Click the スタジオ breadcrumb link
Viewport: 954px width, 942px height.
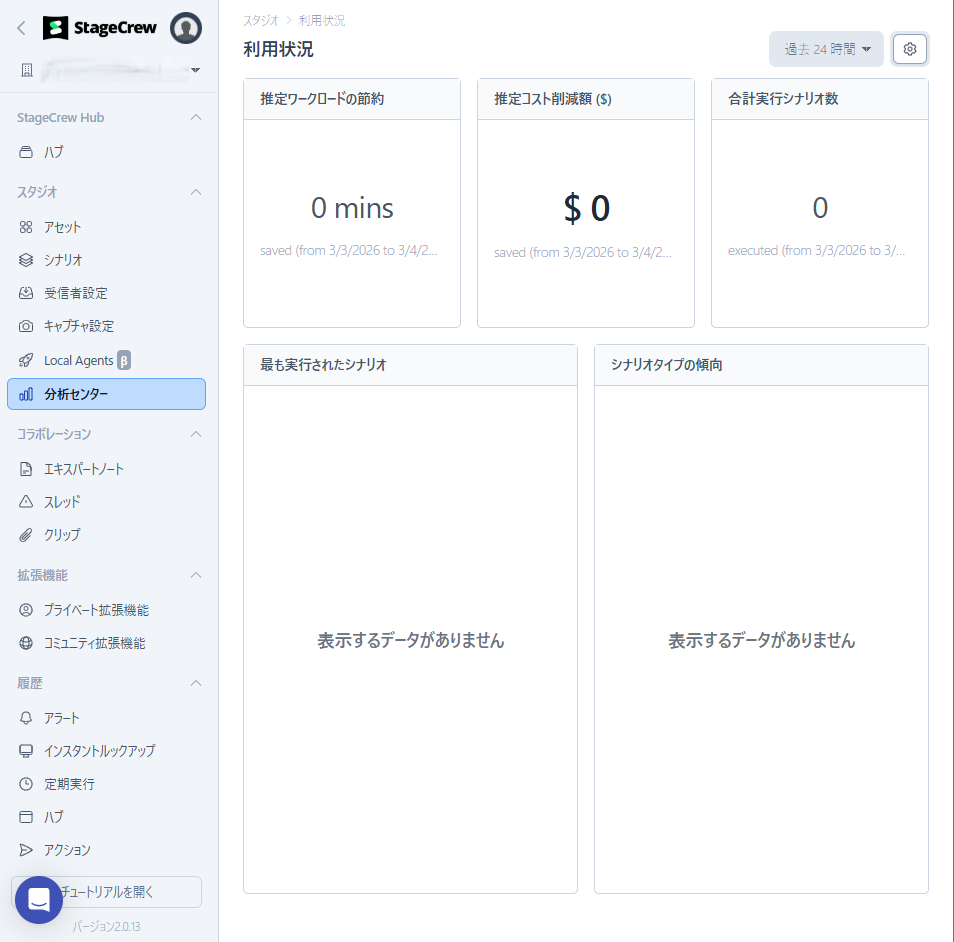click(261, 20)
